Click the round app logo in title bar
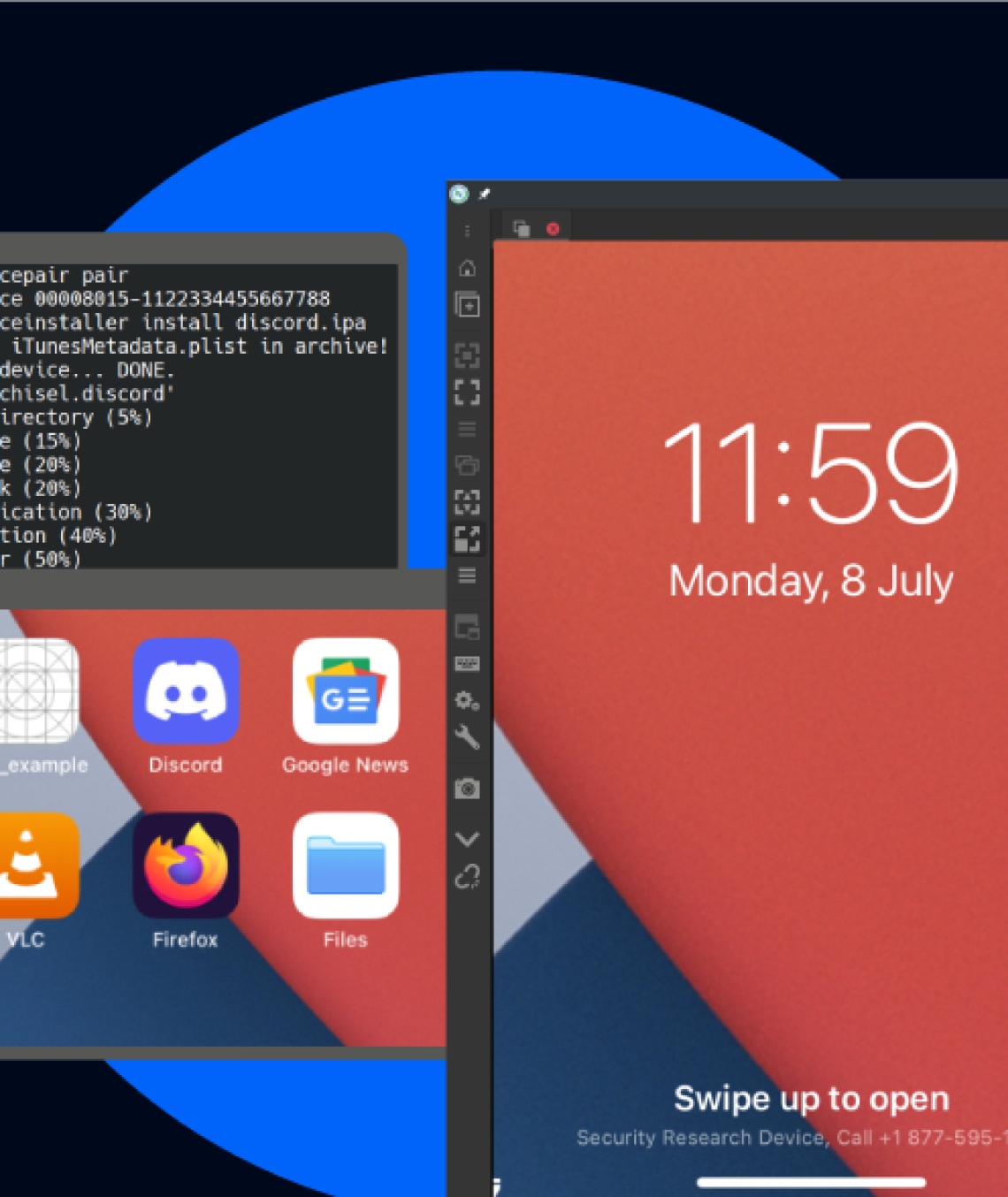Screen dimensions: 1008x1197 459,194
